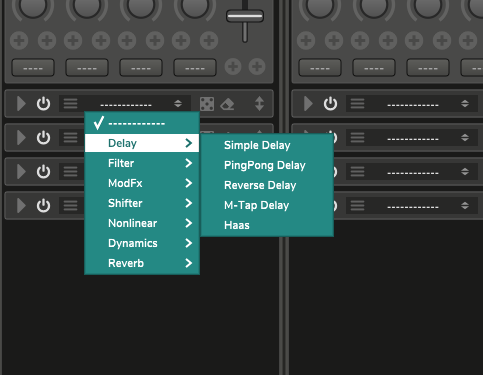Choose Reverse Delay from the submenu
483x375 pixels.
267,185
